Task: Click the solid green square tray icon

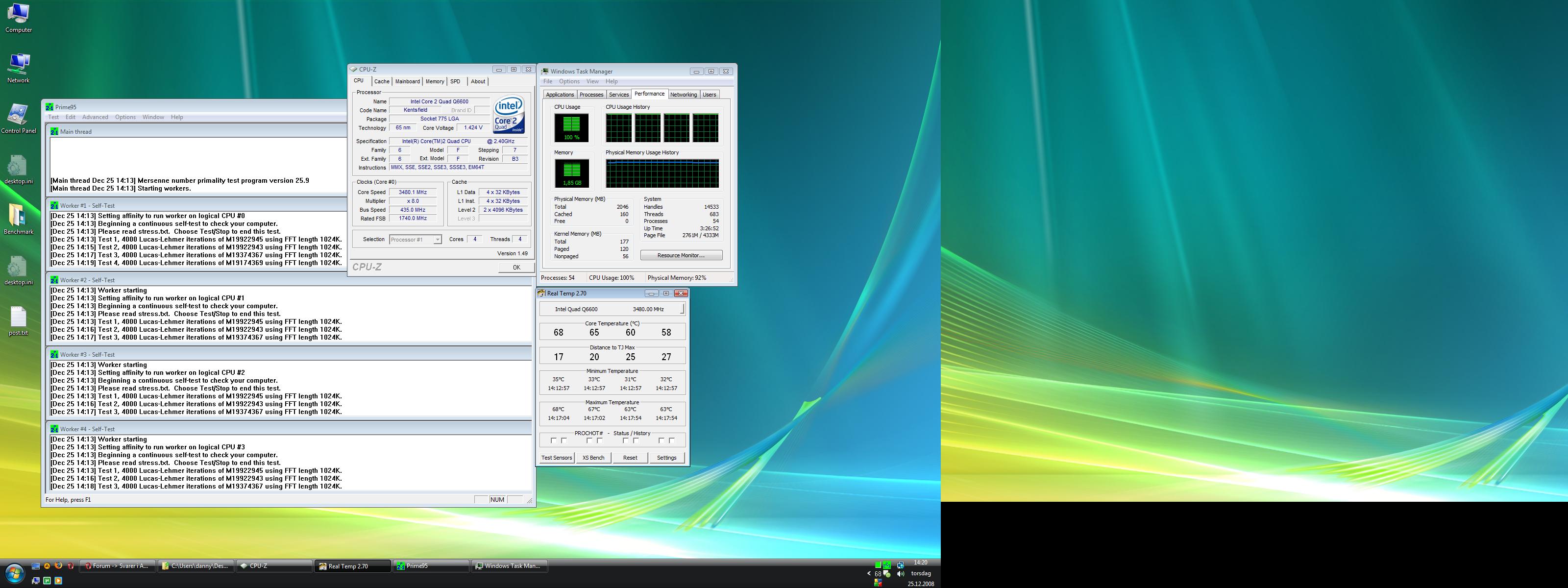Action: coord(879,565)
